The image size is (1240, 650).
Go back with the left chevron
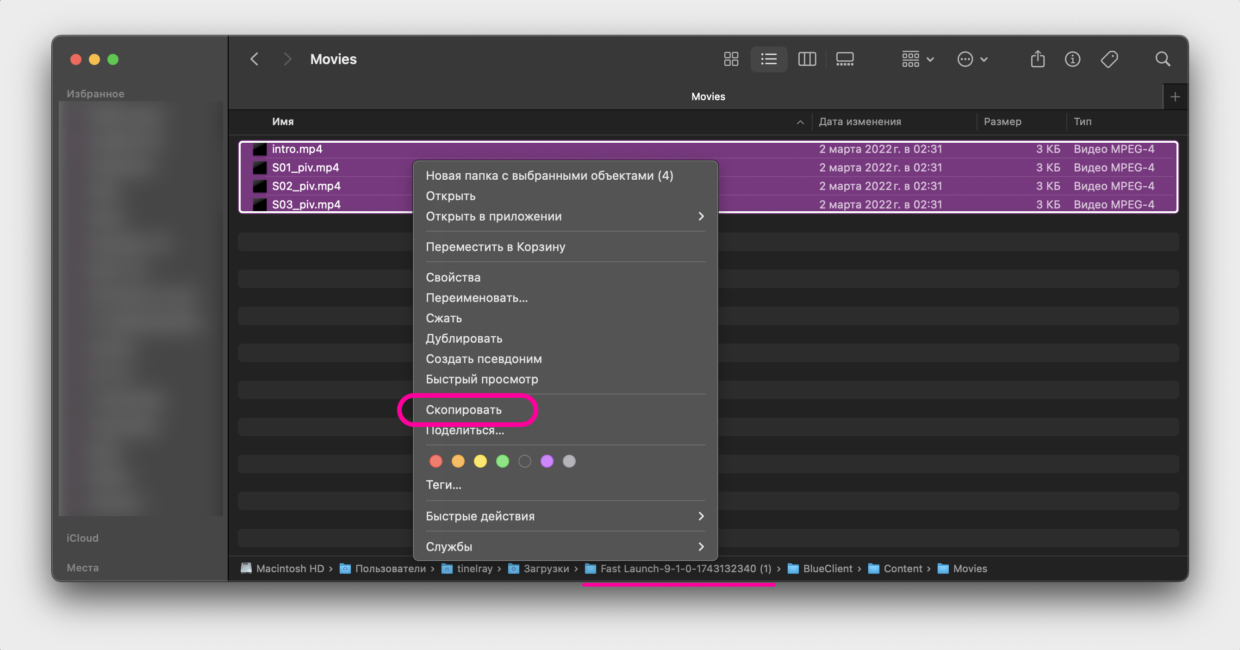coord(254,59)
